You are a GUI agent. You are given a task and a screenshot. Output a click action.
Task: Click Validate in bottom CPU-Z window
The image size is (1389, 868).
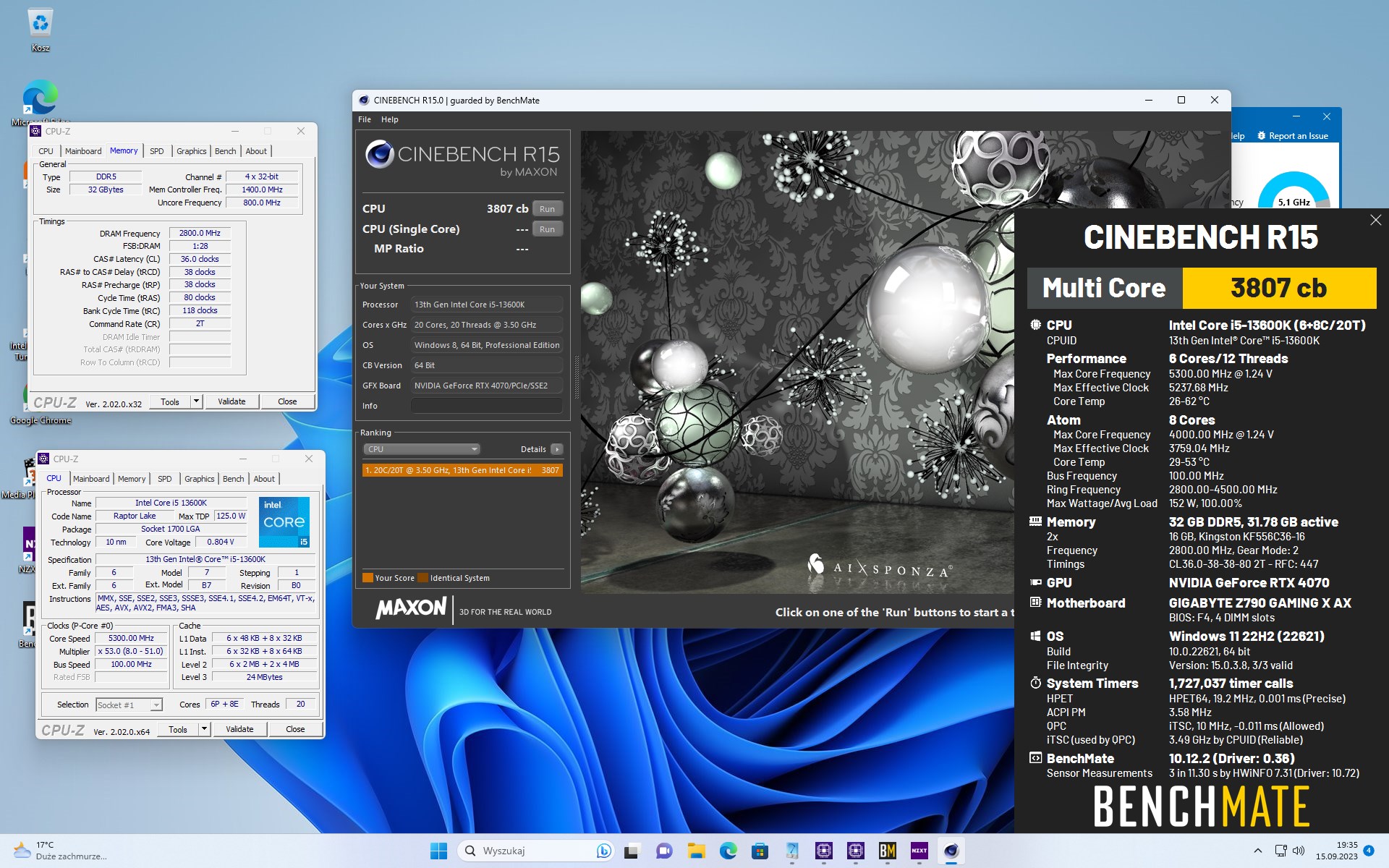[x=239, y=730]
